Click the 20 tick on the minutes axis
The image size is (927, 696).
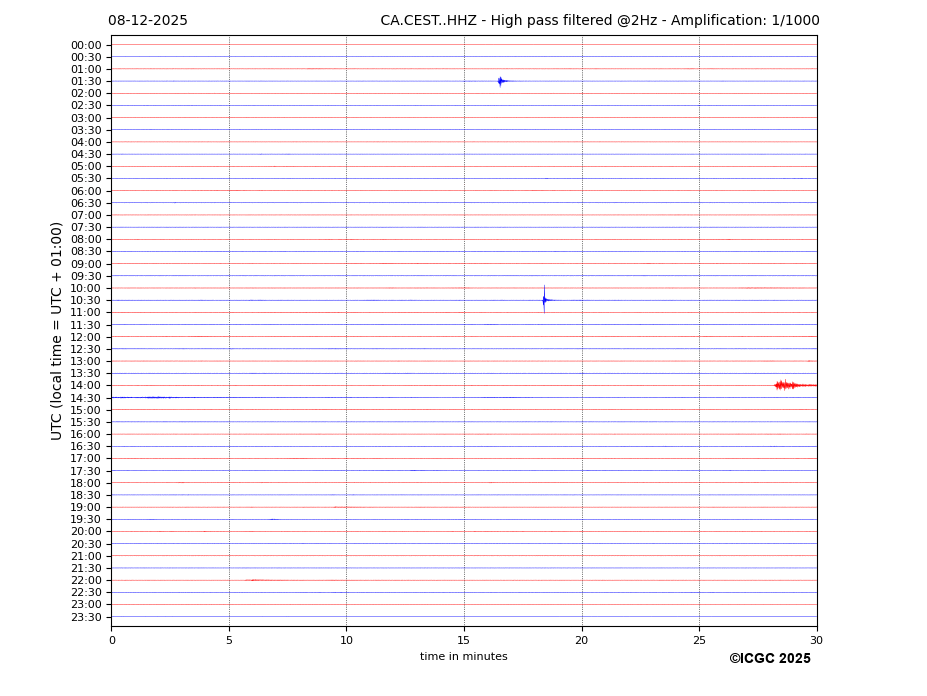[x=581, y=641]
